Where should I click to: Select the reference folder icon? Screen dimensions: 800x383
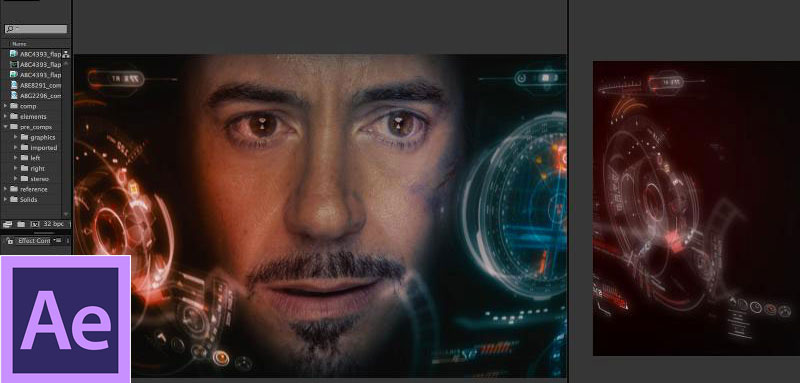[x=14, y=189]
